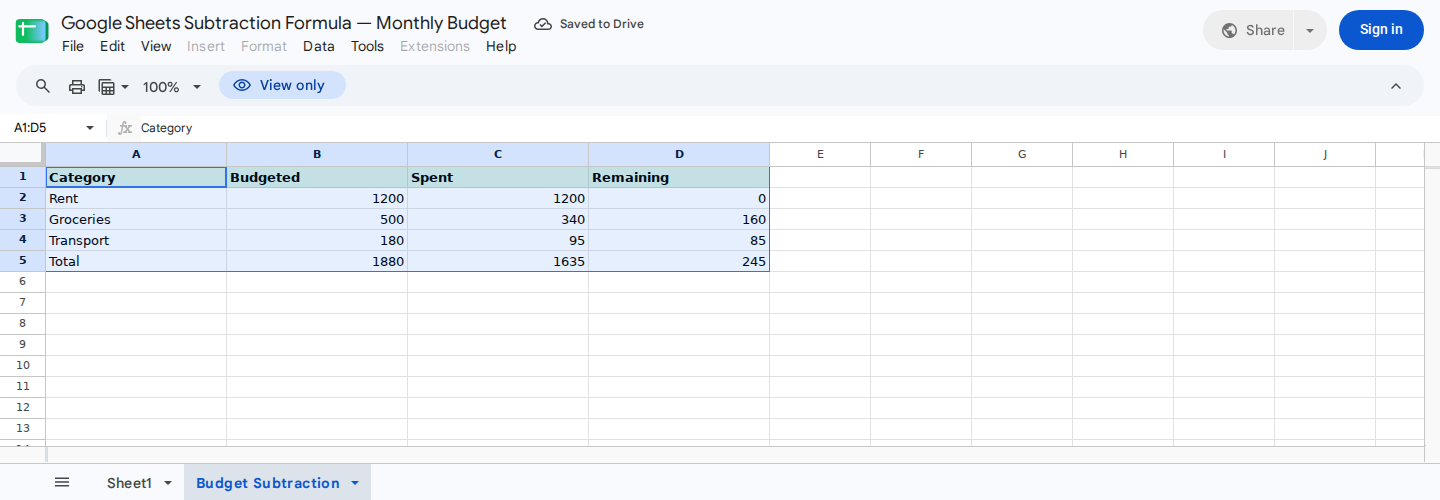This screenshot has height=500, width=1440.
Task: Open the Format menu
Action: 264,46
